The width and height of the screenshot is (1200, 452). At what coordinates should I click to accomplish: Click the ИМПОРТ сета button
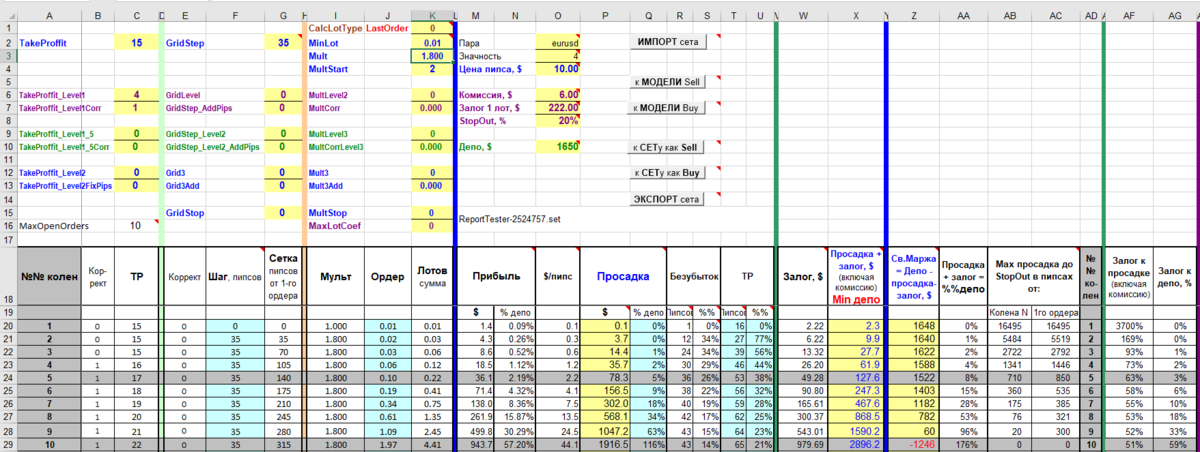[x=669, y=42]
